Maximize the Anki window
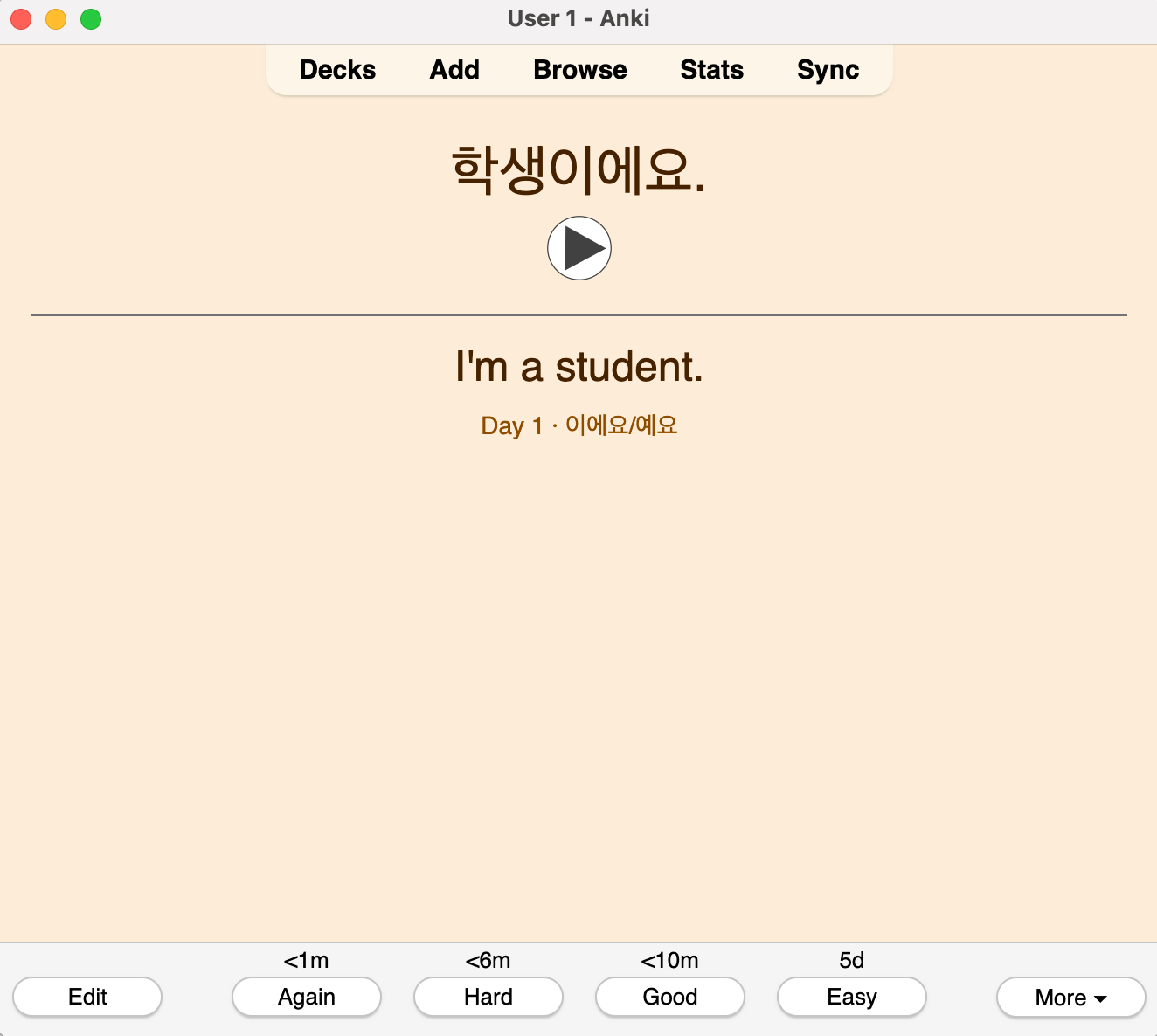 click(91, 19)
